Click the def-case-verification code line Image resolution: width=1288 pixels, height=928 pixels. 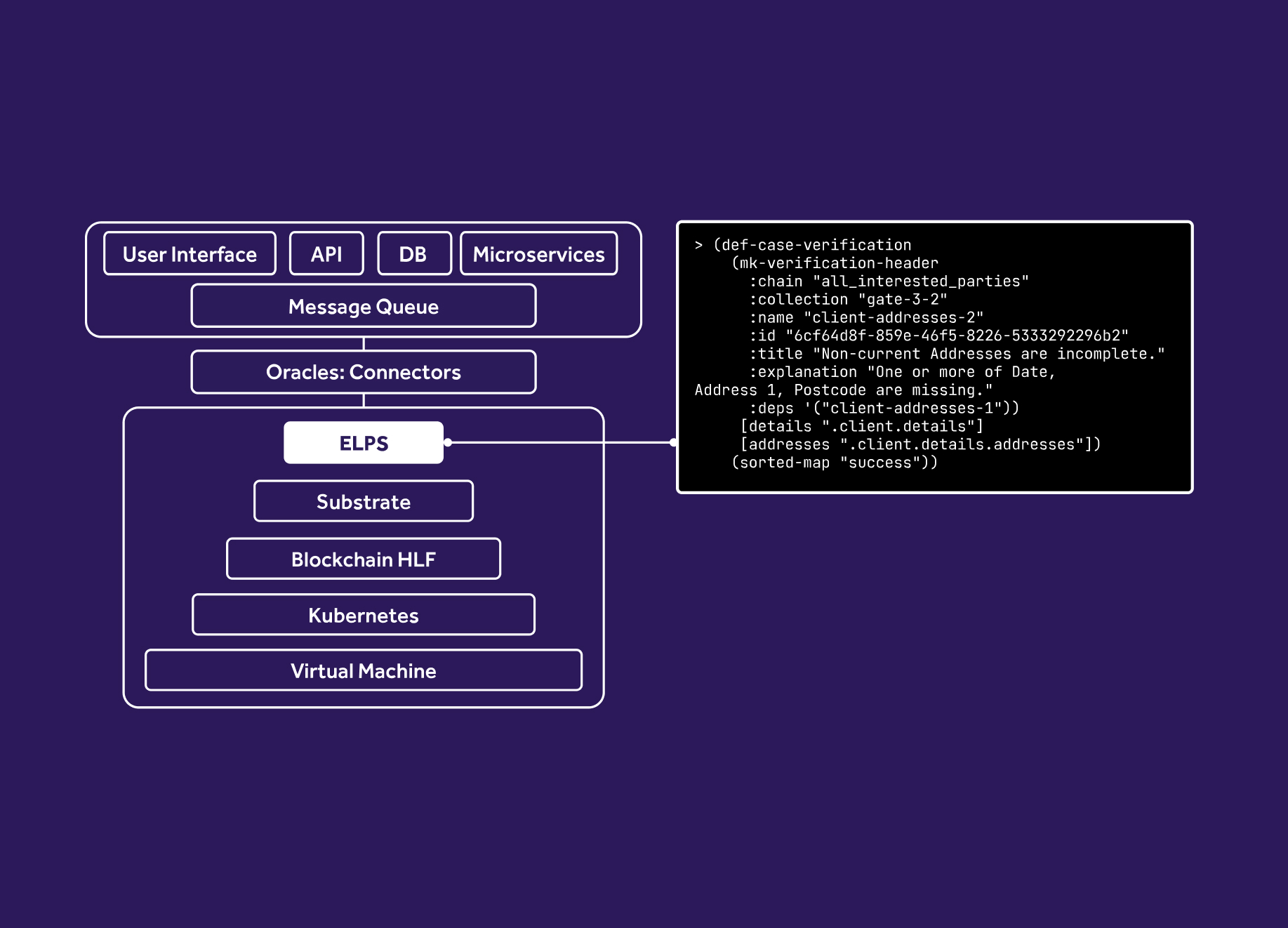pos(812,245)
